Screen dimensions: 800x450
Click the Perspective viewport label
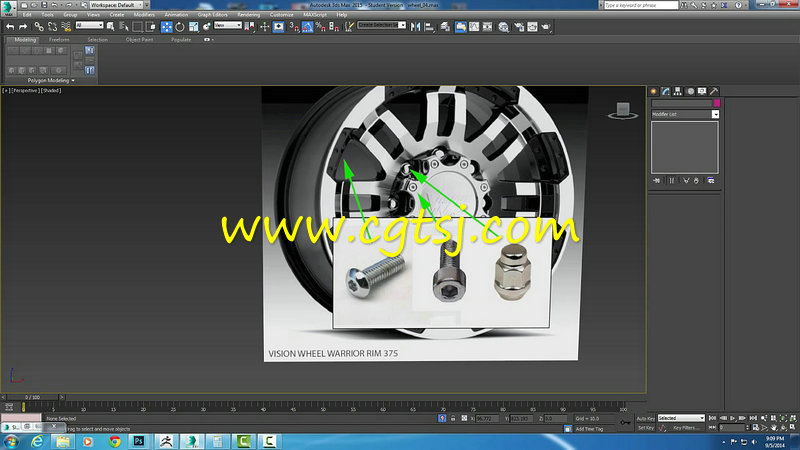(25, 90)
